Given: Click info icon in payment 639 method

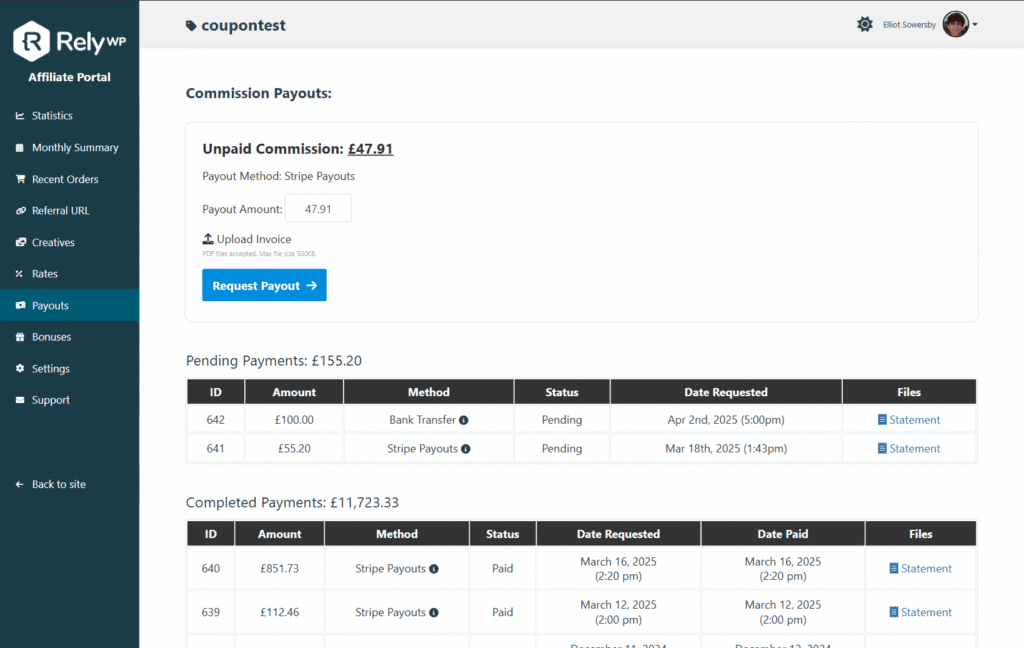Looking at the screenshot, I should tap(434, 613).
